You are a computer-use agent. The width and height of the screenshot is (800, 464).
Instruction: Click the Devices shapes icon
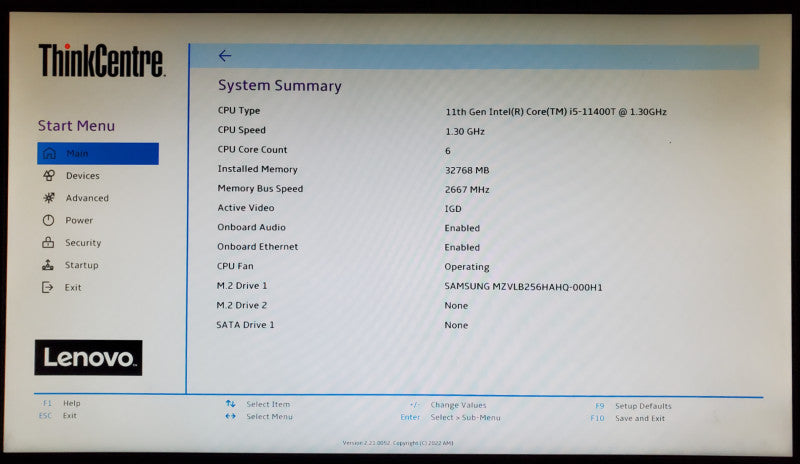coord(49,176)
